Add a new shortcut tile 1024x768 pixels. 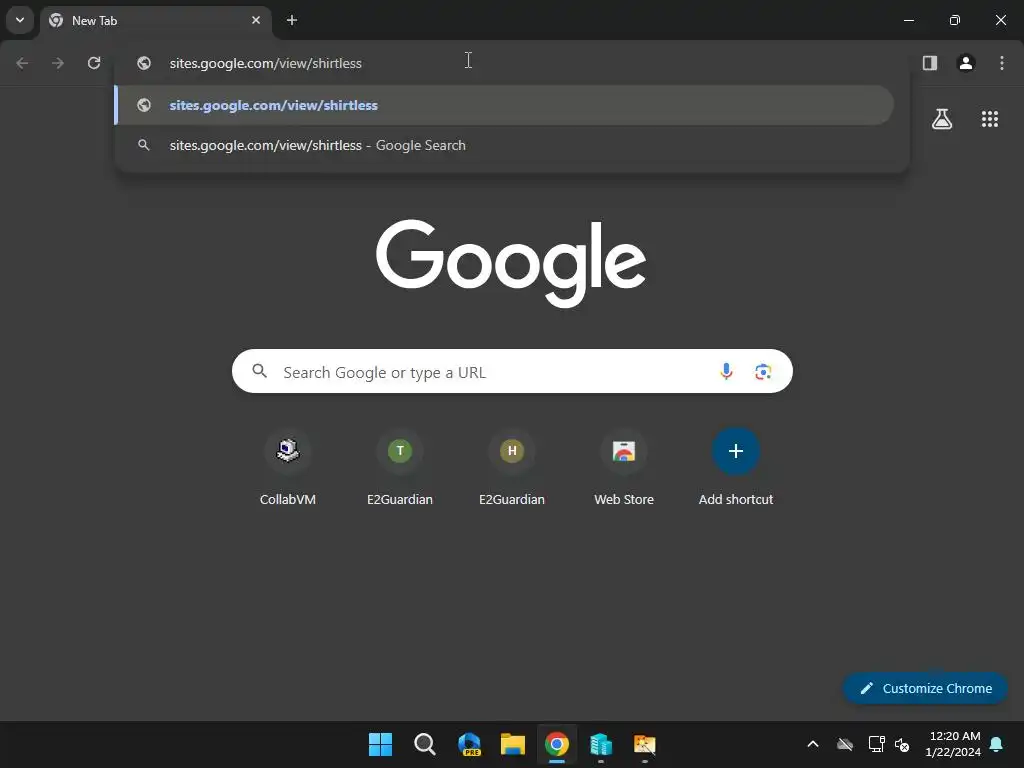click(x=736, y=469)
